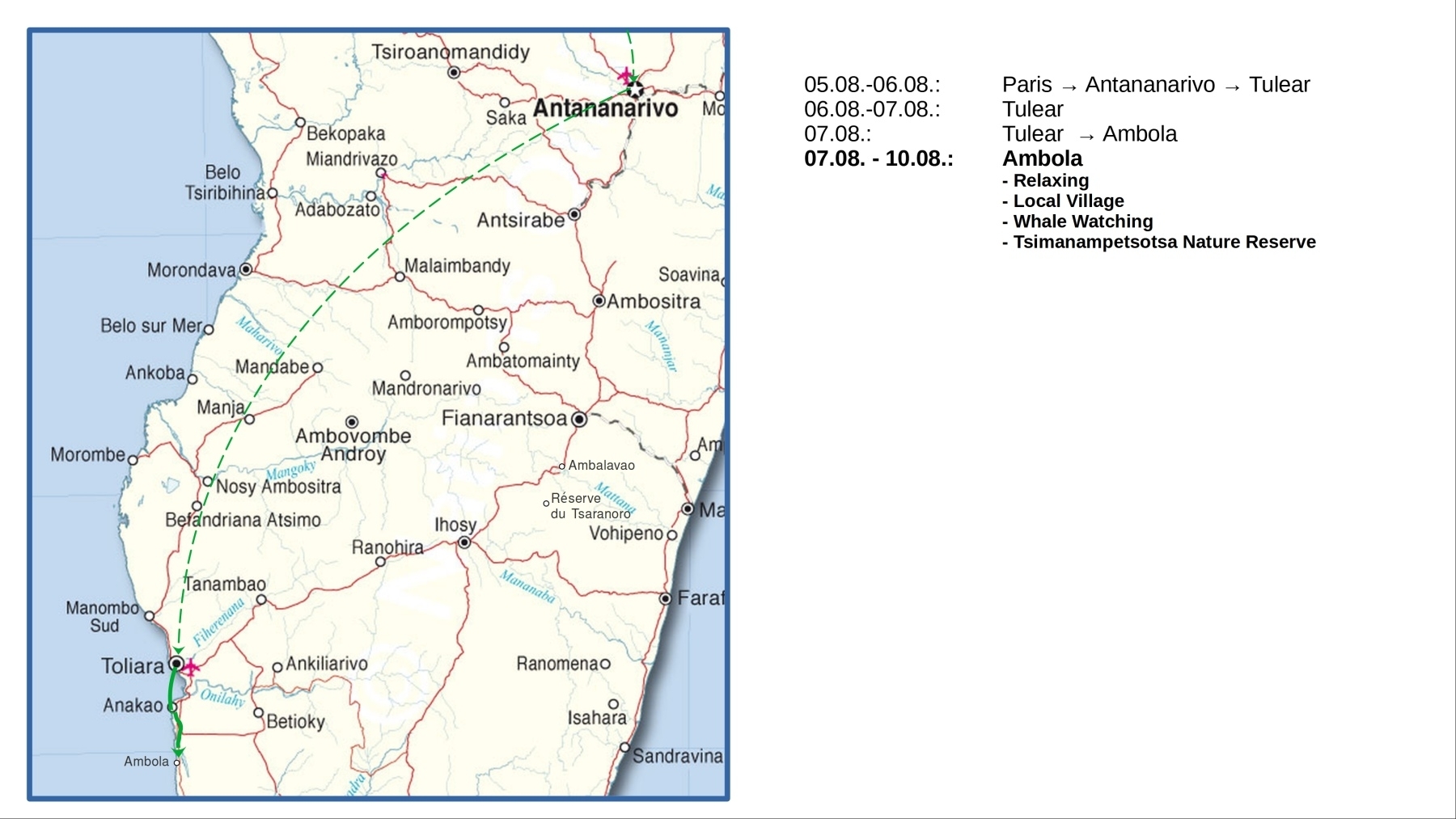The width and height of the screenshot is (1456, 819).
Task: Select the Anakao town marker
Action: [171, 707]
